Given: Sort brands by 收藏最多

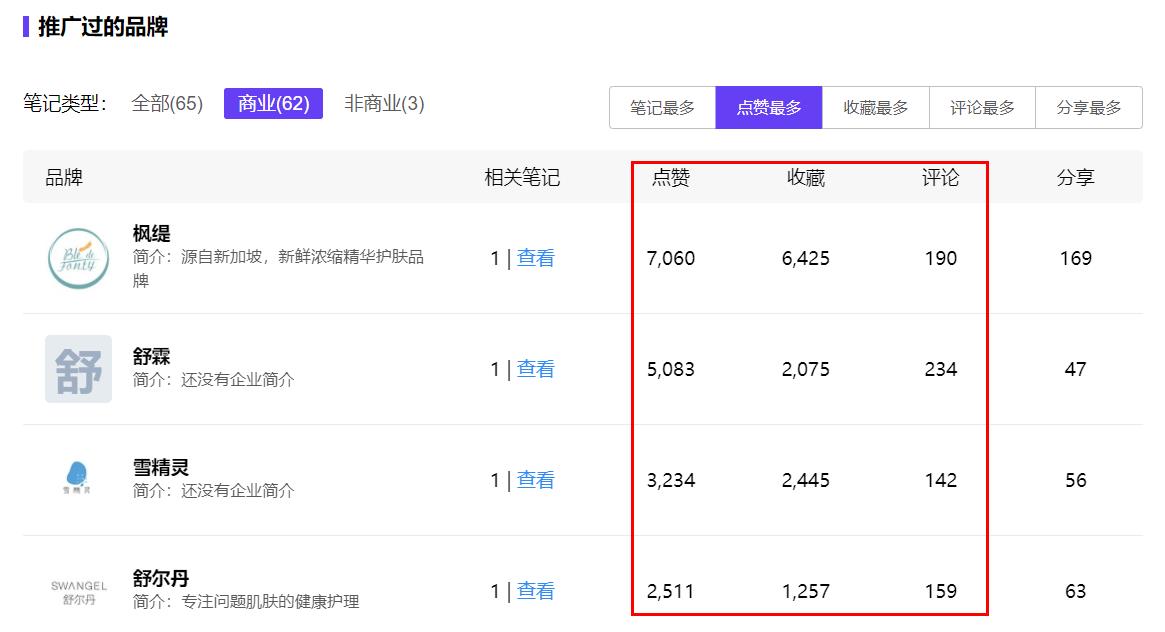Looking at the screenshot, I should (876, 108).
